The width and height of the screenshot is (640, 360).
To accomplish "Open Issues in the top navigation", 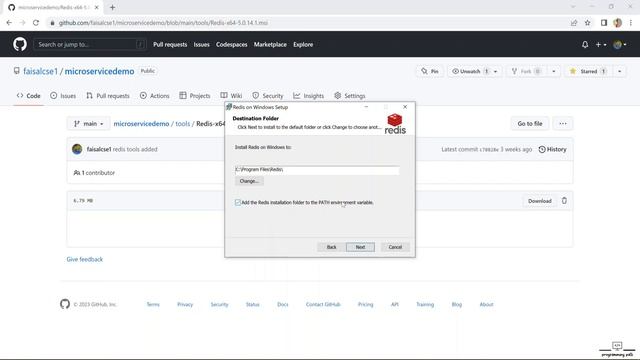I will coord(201,44).
